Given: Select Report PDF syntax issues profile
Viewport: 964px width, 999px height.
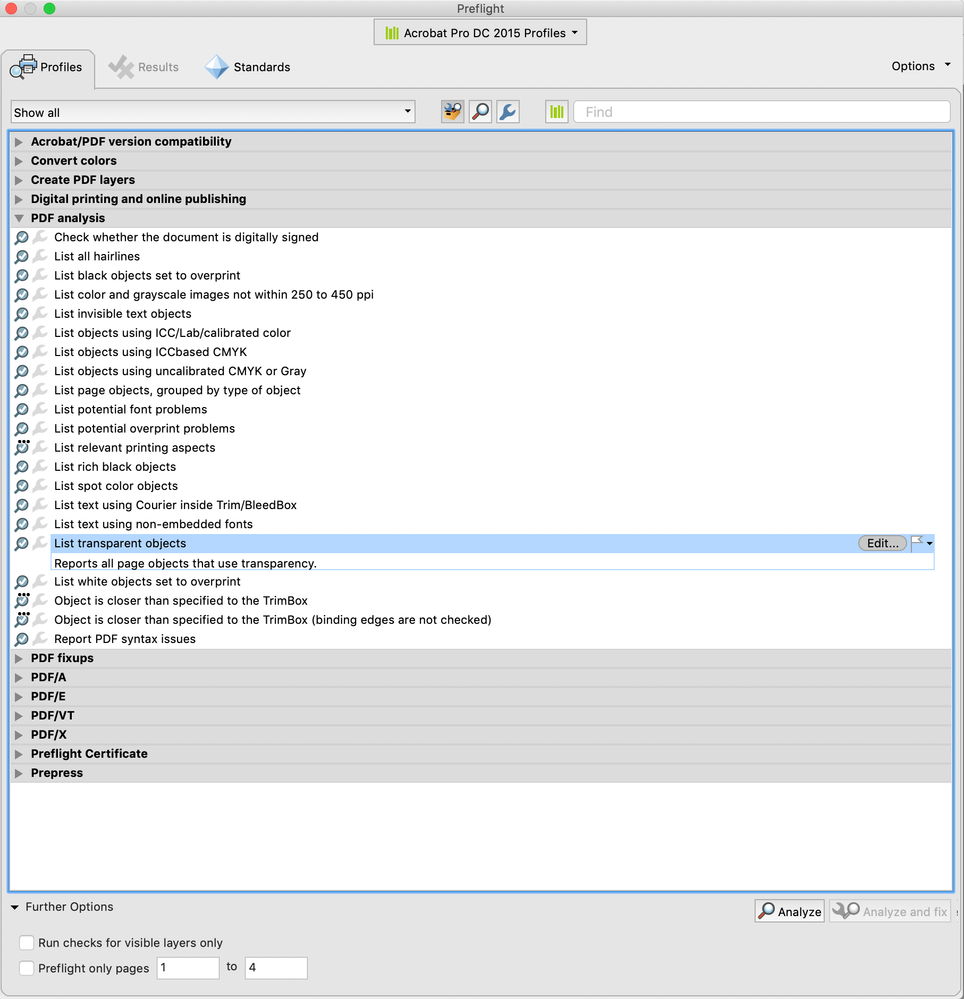Looking at the screenshot, I should pyautogui.click(x=125, y=638).
